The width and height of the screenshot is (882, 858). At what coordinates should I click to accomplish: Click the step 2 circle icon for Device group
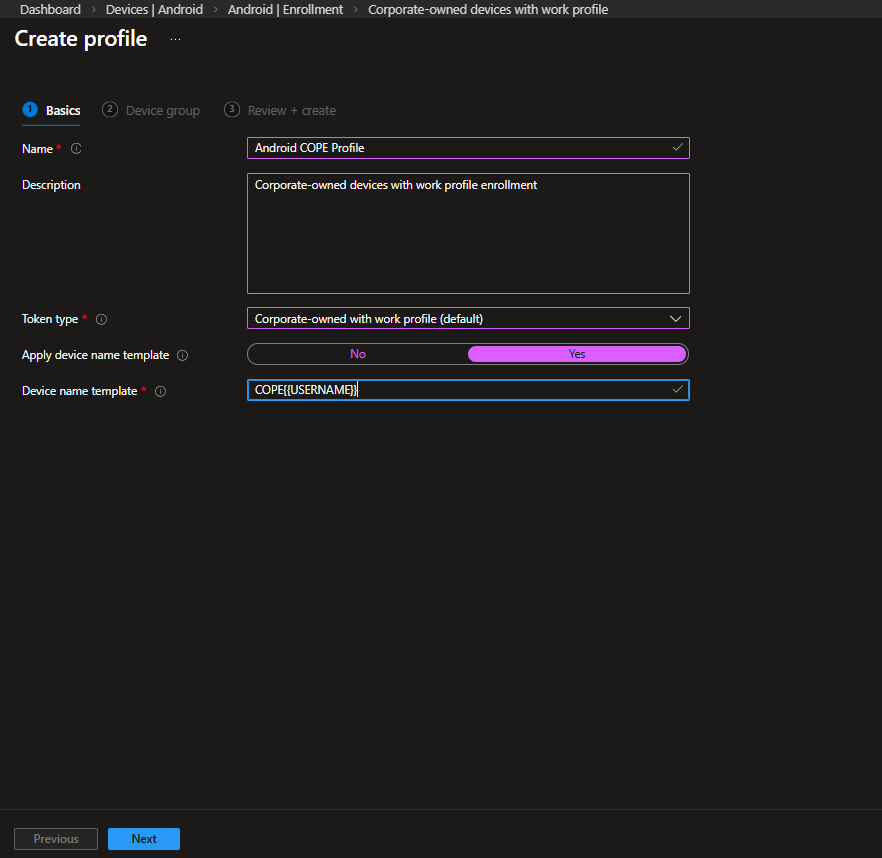point(110,110)
